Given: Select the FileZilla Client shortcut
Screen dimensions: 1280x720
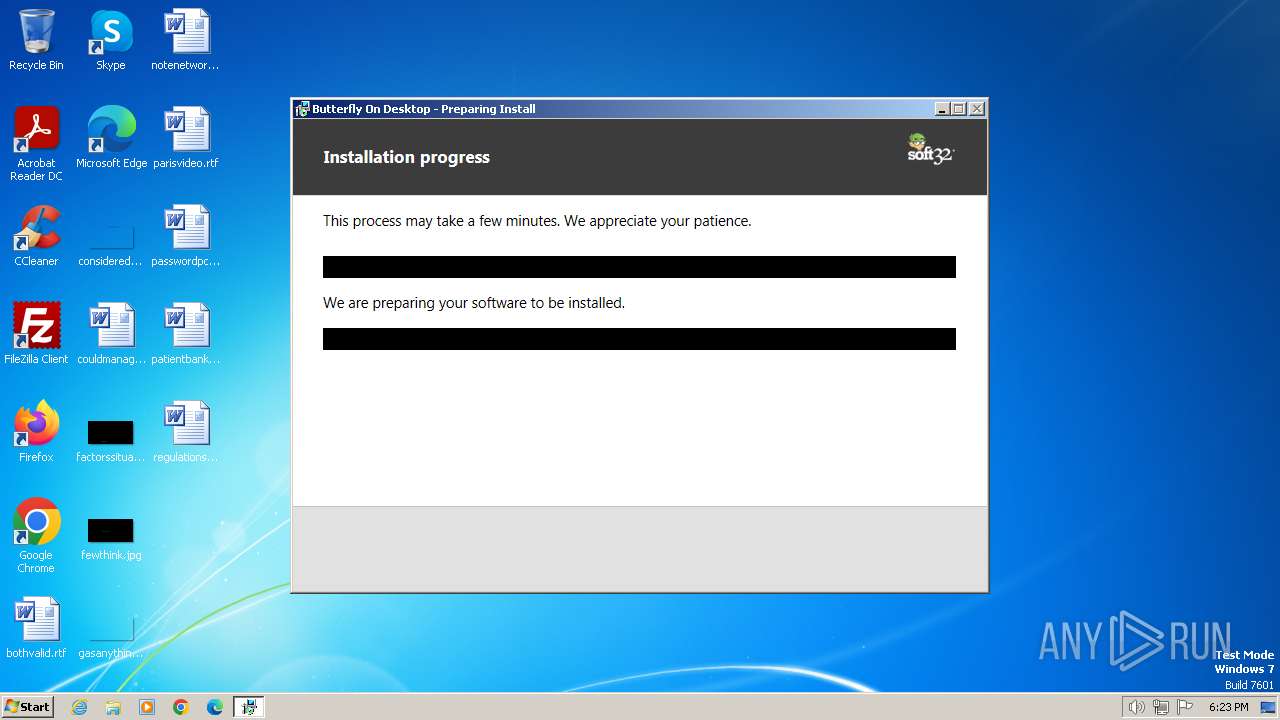Looking at the screenshot, I should [36, 334].
